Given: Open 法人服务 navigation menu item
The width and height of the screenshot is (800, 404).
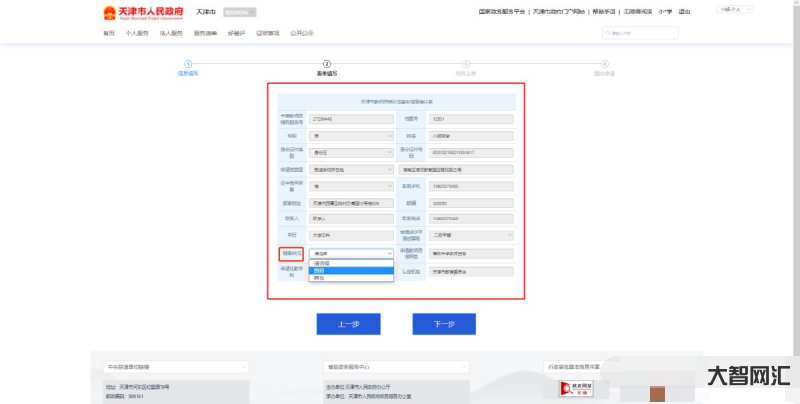Looking at the screenshot, I should pyautogui.click(x=171, y=33).
